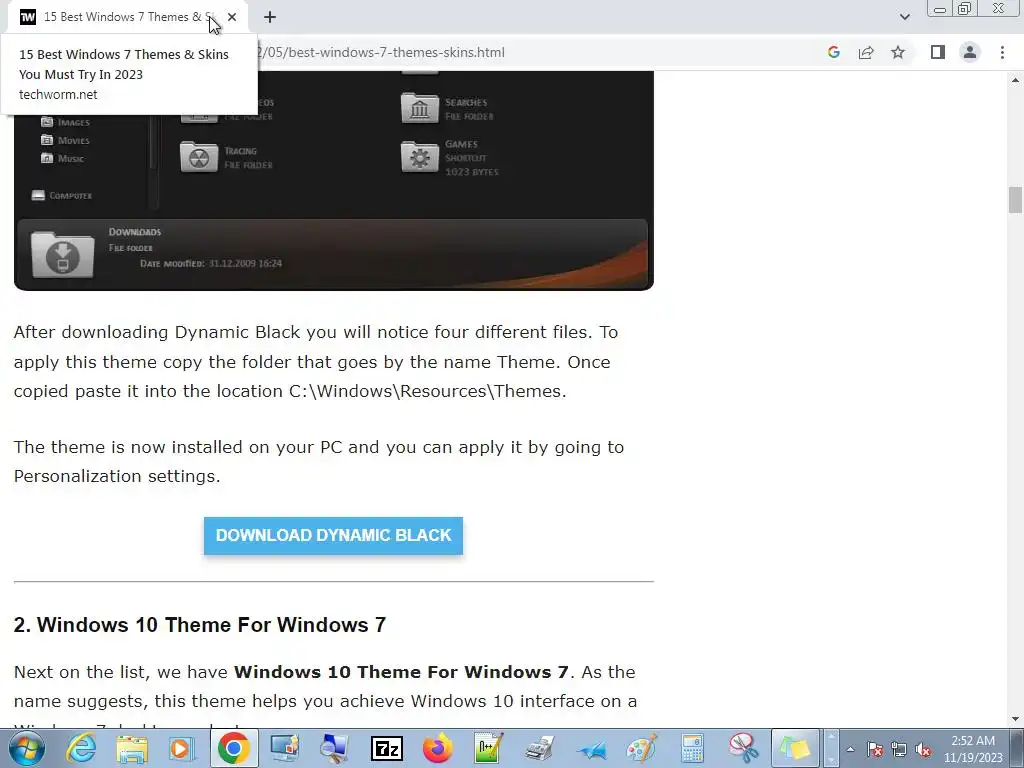
Task: Click the muted volume tray icon
Action: [923, 750]
